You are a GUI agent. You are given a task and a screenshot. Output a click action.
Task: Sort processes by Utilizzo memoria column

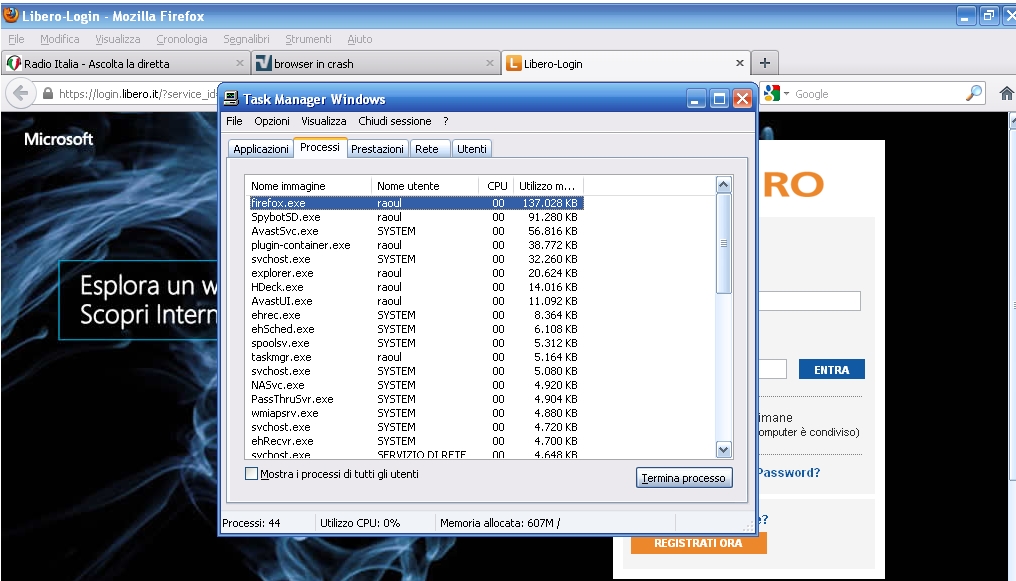tap(546, 186)
